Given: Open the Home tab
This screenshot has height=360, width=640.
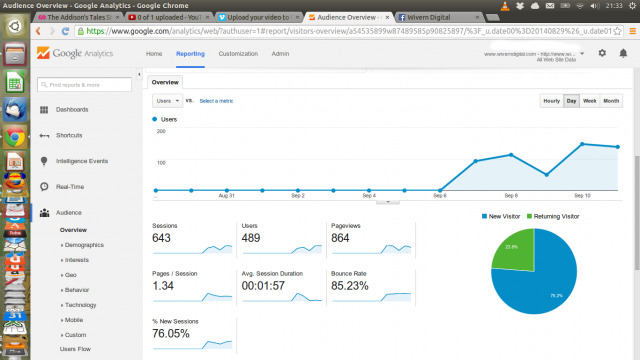Looking at the screenshot, I should tap(154, 53).
